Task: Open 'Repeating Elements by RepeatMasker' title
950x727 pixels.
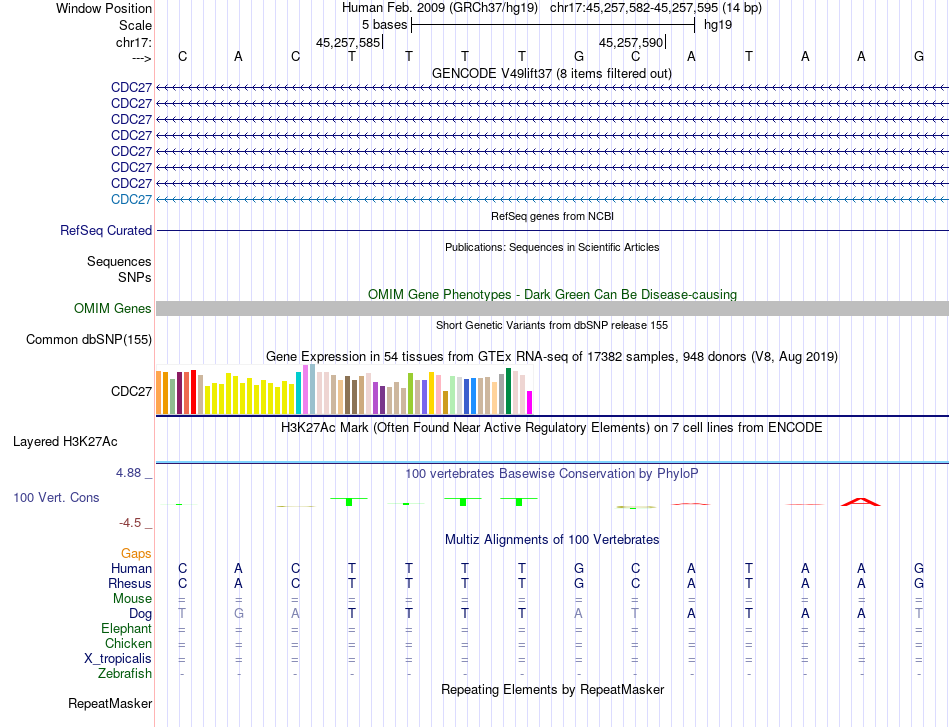Action: pyautogui.click(x=552, y=689)
